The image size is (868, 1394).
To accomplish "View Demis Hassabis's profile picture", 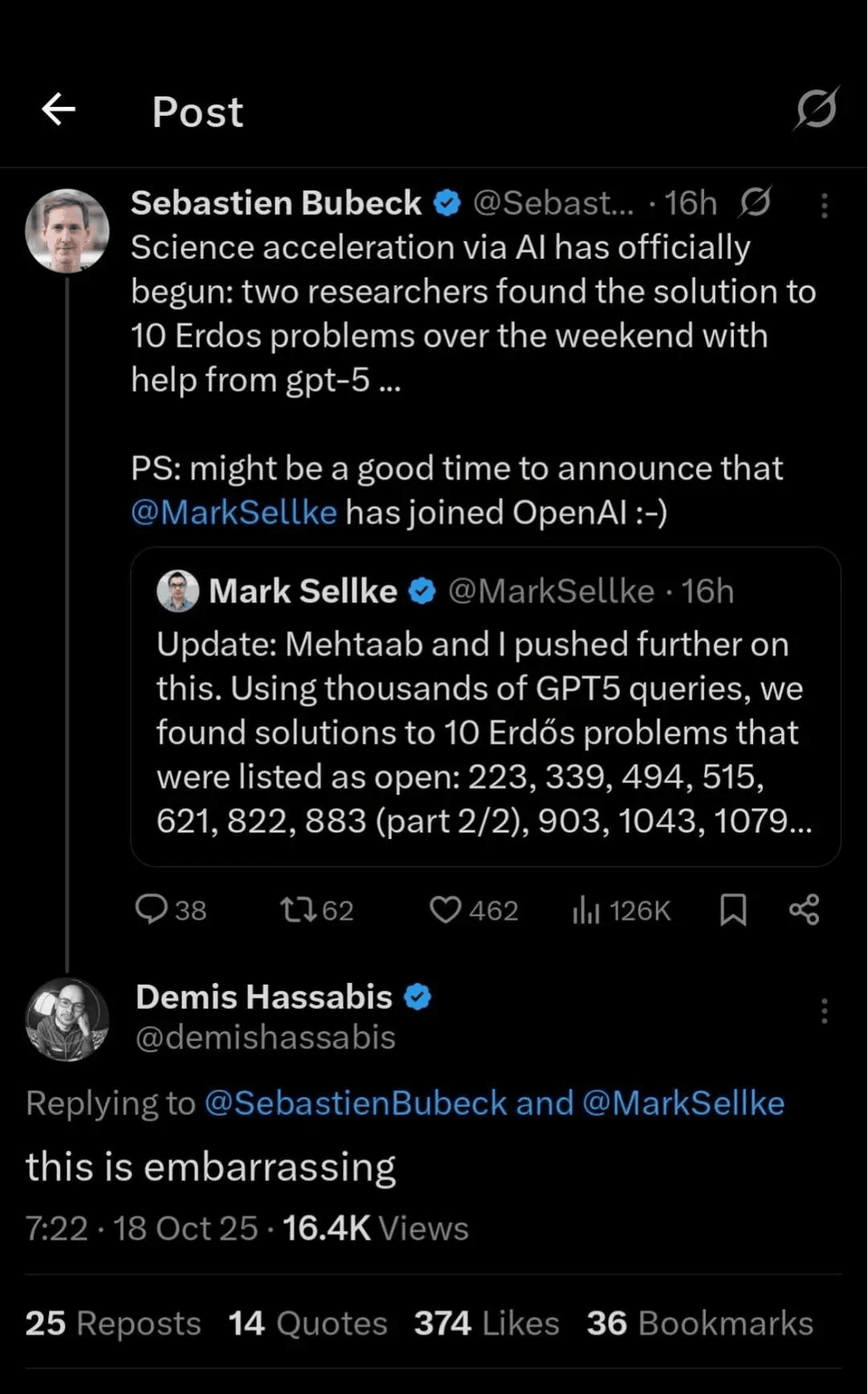I will tap(68, 1019).
